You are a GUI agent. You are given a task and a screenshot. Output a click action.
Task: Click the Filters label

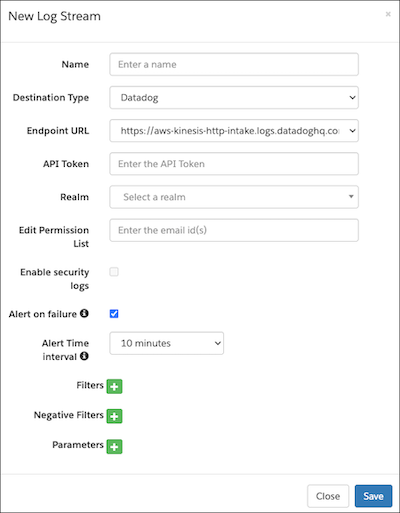click(x=90, y=385)
